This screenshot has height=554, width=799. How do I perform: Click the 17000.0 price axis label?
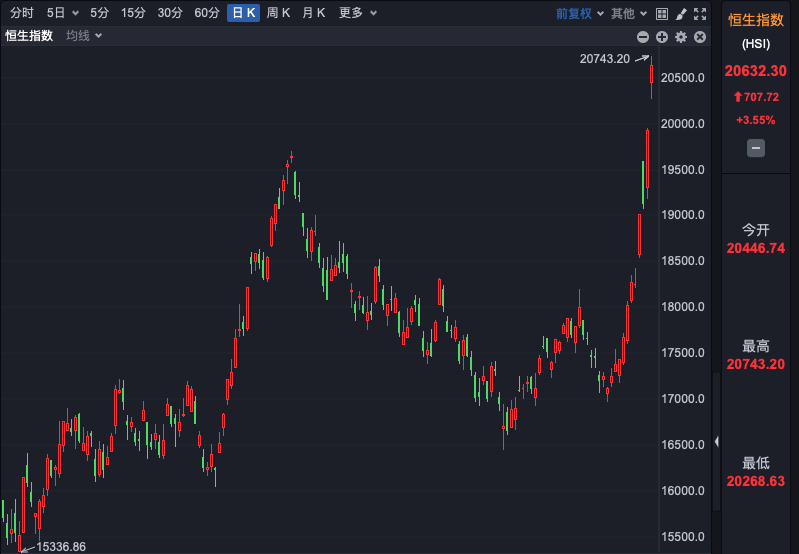click(683, 399)
